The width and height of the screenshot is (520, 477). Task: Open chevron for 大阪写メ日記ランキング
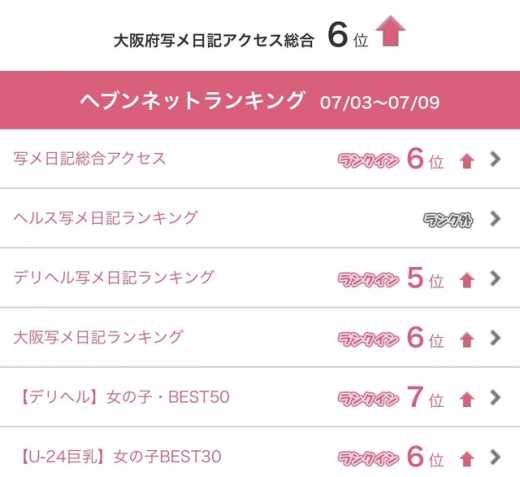coord(495,338)
